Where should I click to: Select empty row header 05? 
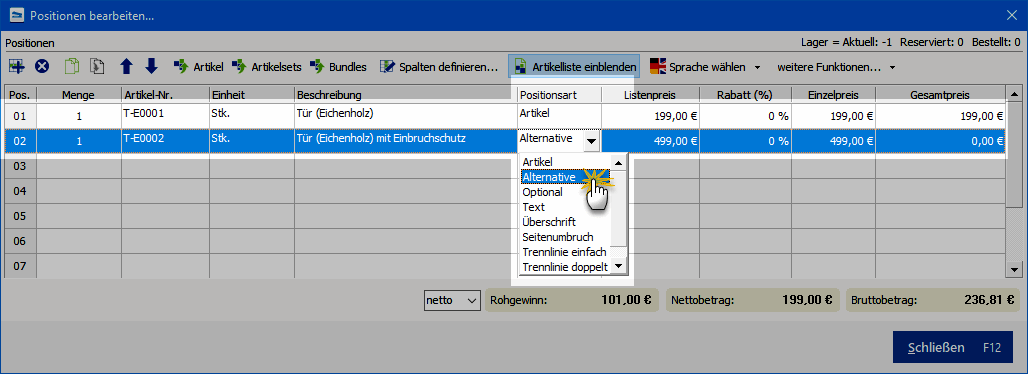(x=20, y=216)
